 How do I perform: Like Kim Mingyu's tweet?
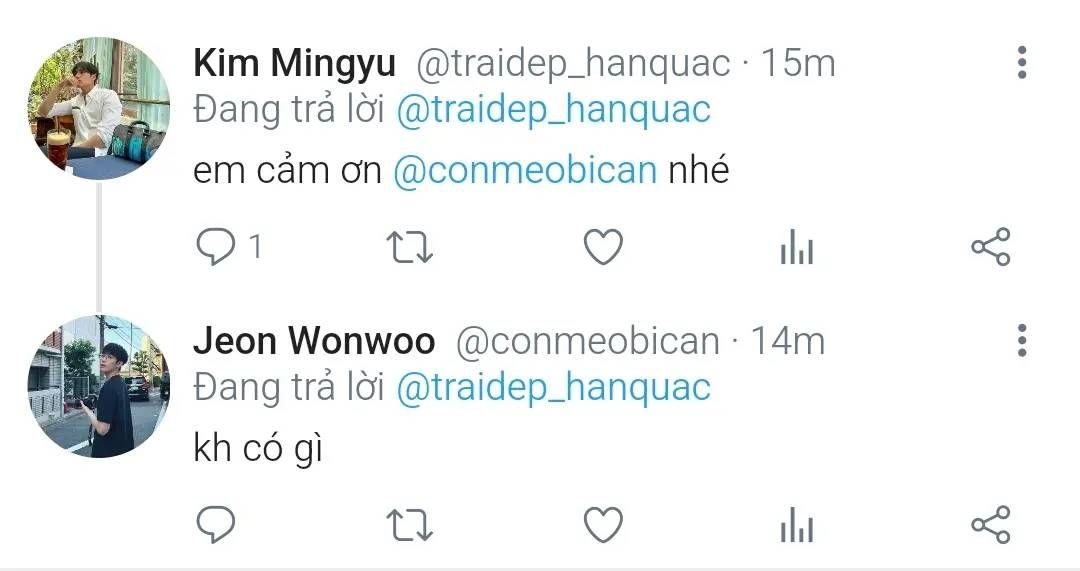(x=603, y=247)
